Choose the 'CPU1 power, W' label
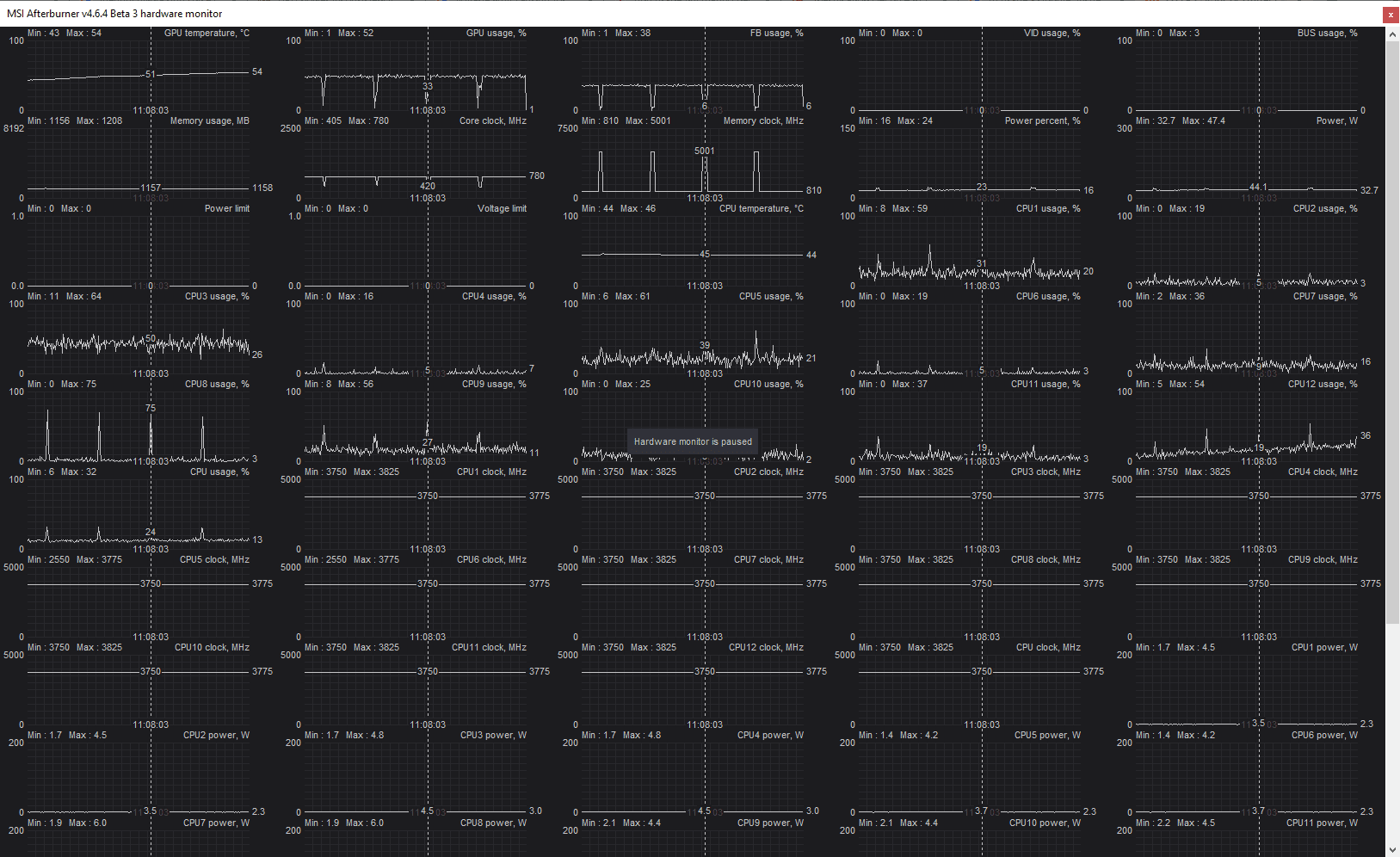 (1324, 647)
